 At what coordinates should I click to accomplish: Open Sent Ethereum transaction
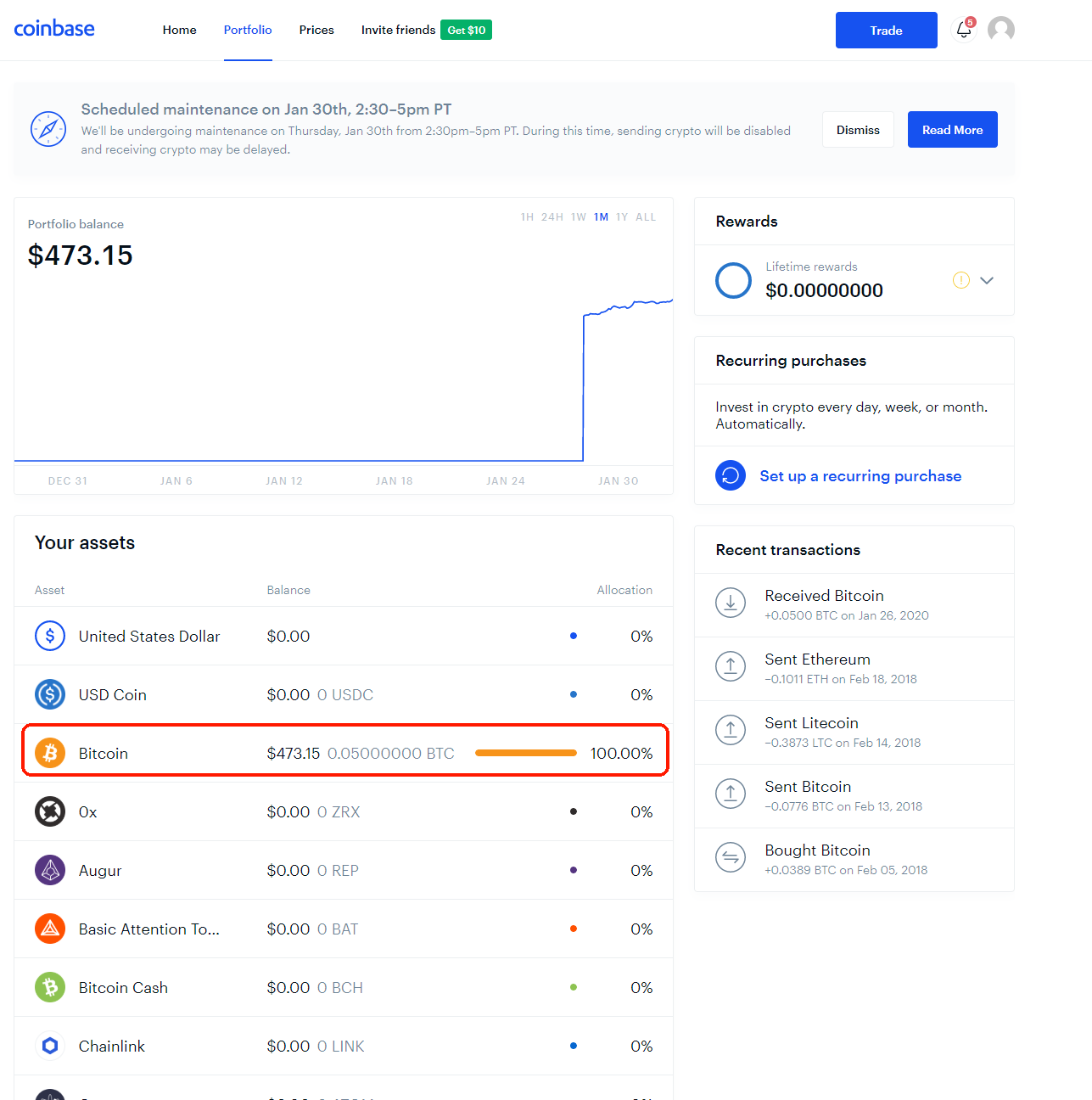click(x=854, y=669)
